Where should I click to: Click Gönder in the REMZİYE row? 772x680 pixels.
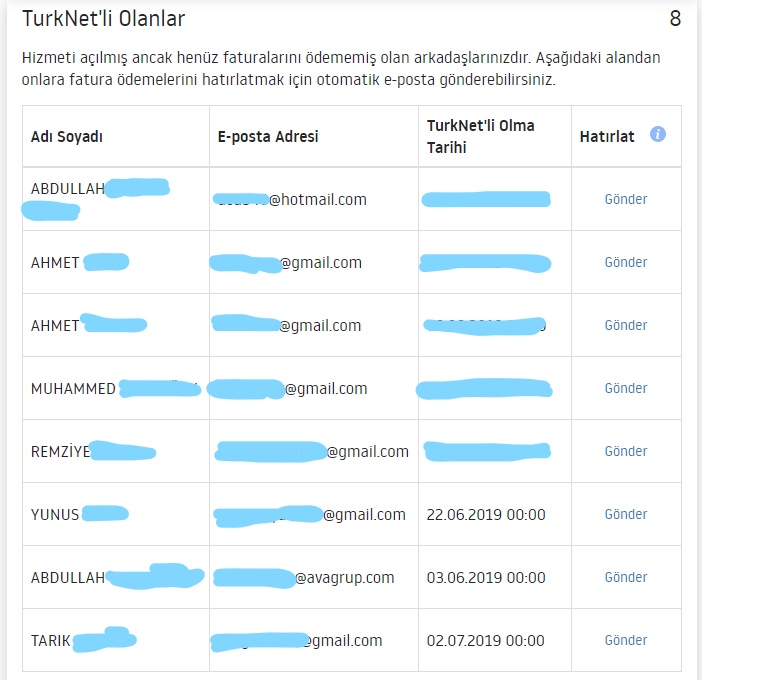tap(626, 451)
